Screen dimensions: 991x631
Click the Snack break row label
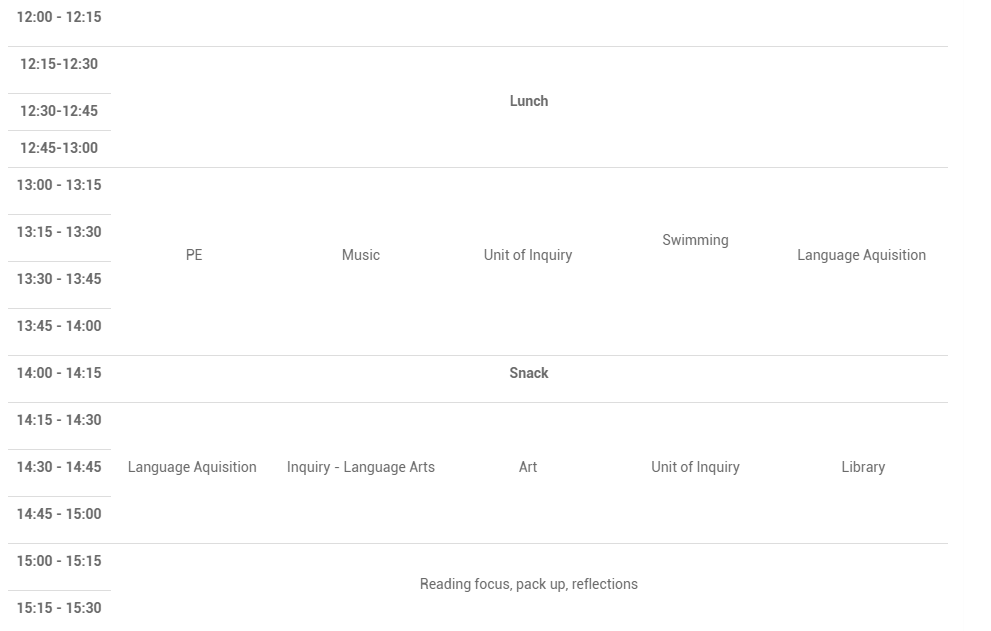(528, 373)
